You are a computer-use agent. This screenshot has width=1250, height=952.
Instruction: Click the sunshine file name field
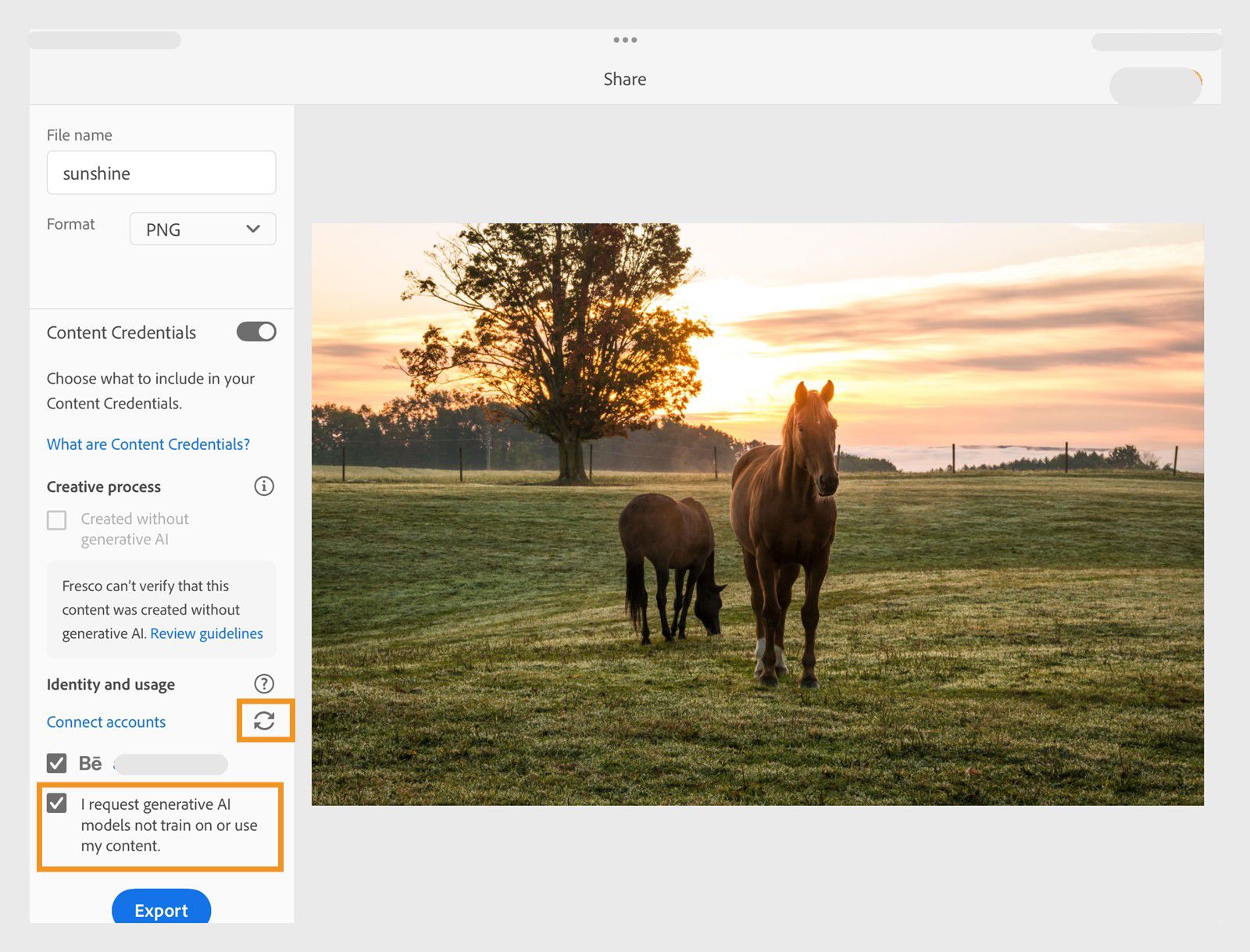[x=161, y=173]
